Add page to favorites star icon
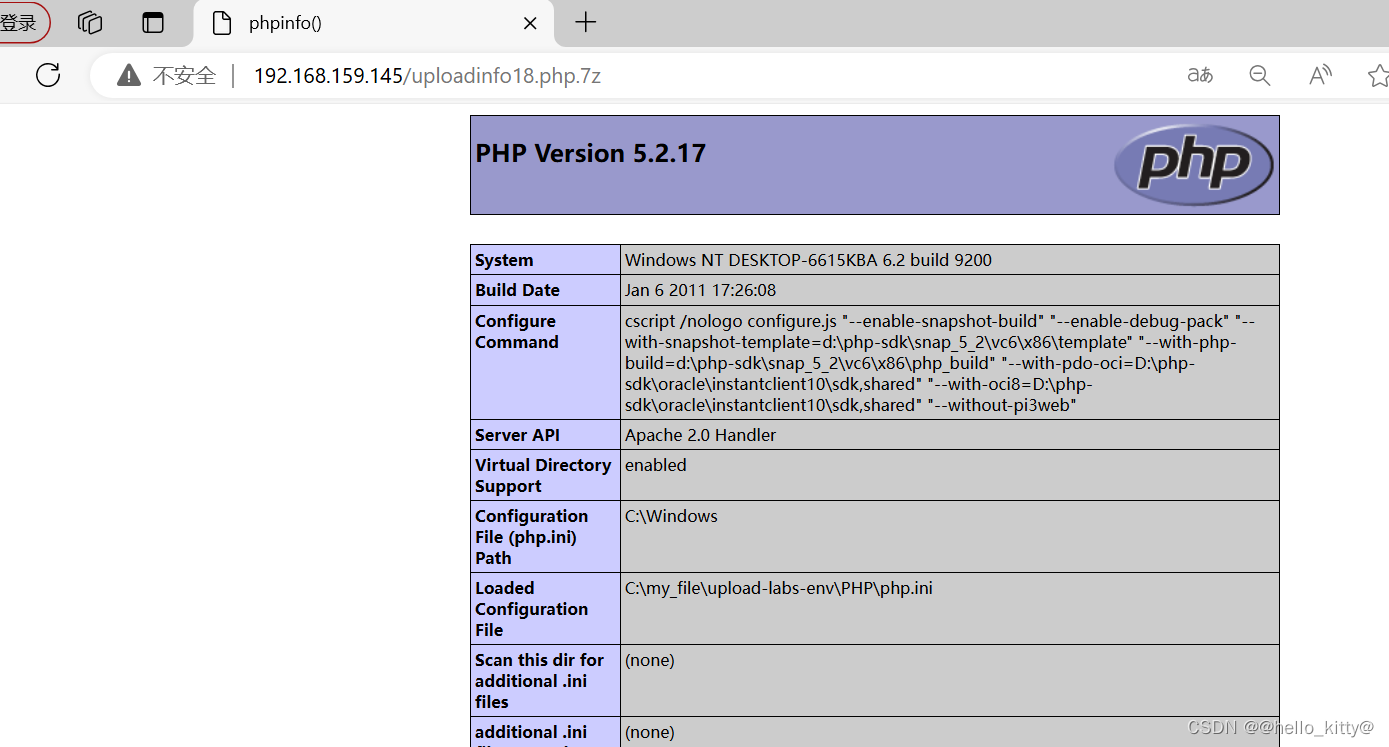 click(x=1378, y=75)
